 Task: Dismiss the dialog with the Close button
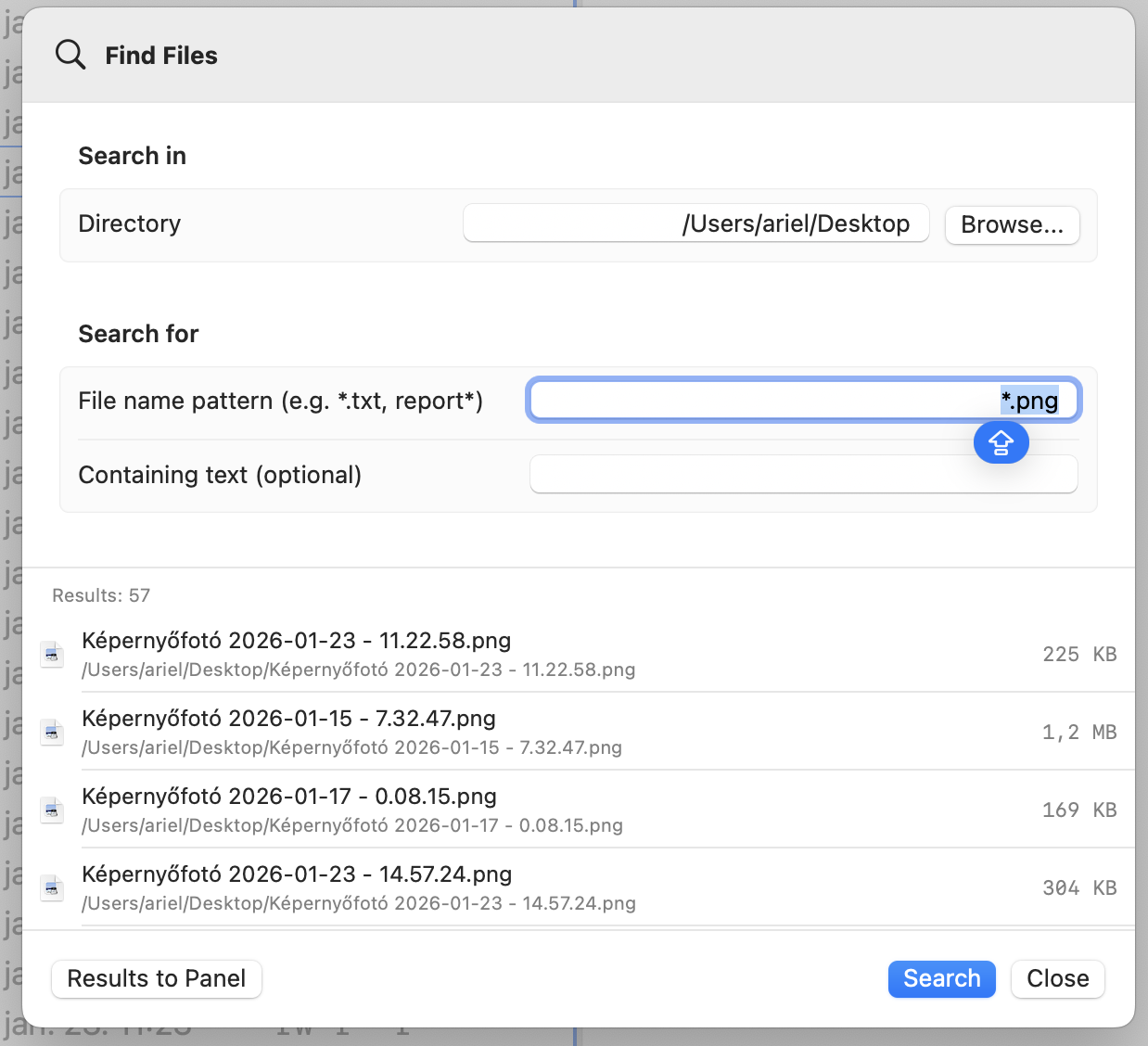pos(1057,978)
